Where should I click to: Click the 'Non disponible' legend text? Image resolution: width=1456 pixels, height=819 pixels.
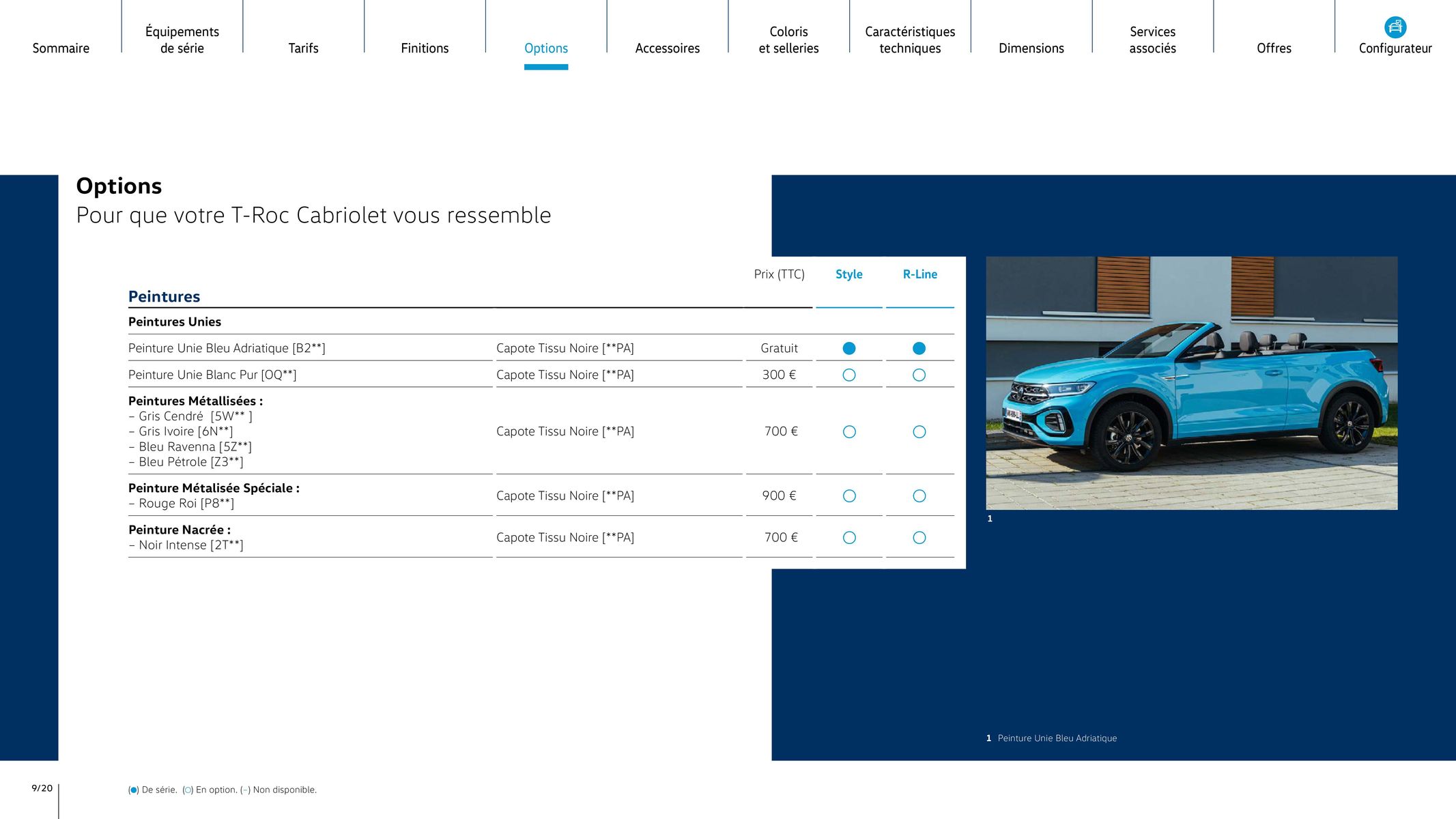coord(285,790)
